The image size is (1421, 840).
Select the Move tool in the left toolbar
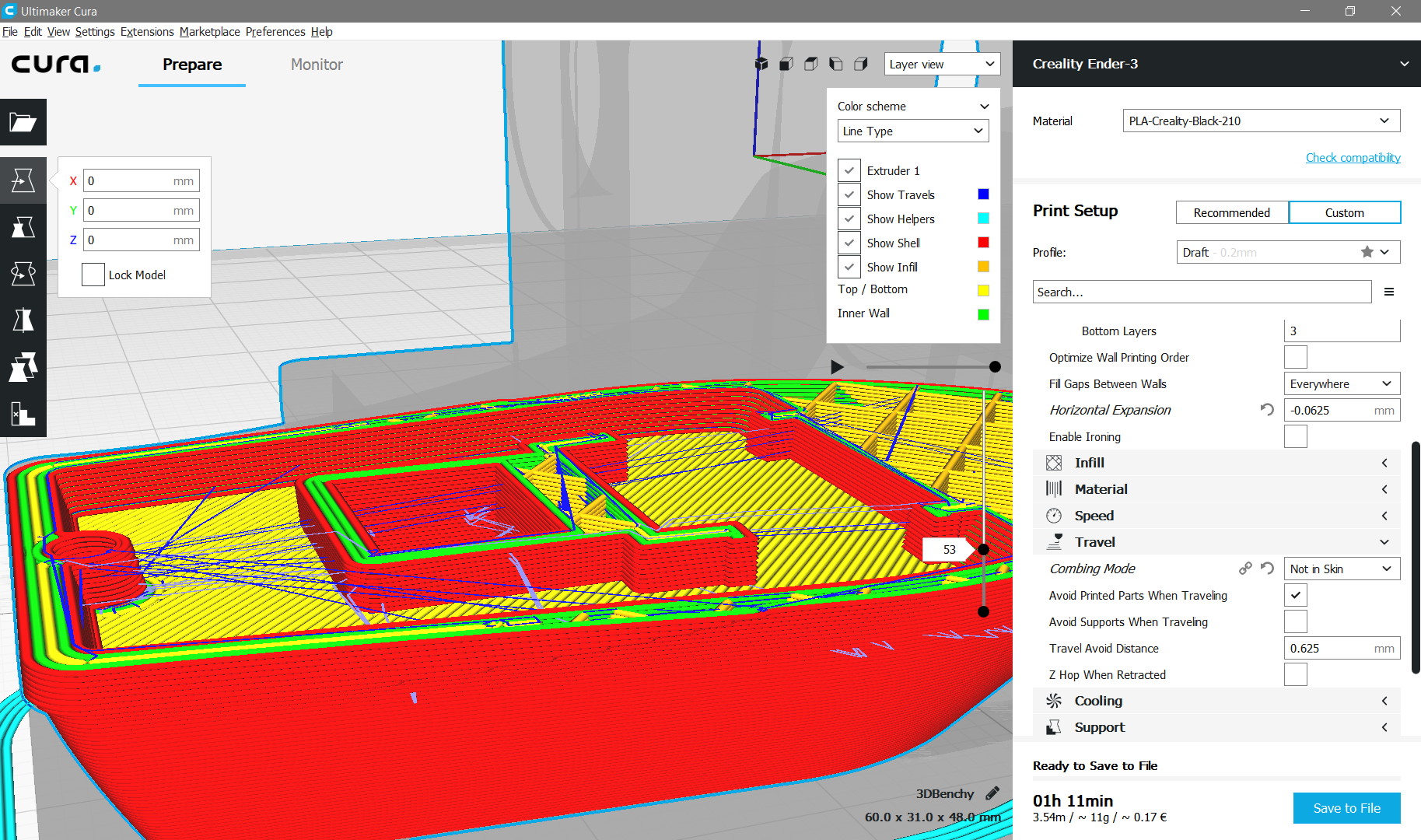pyautogui.click(x=23, y=180)
